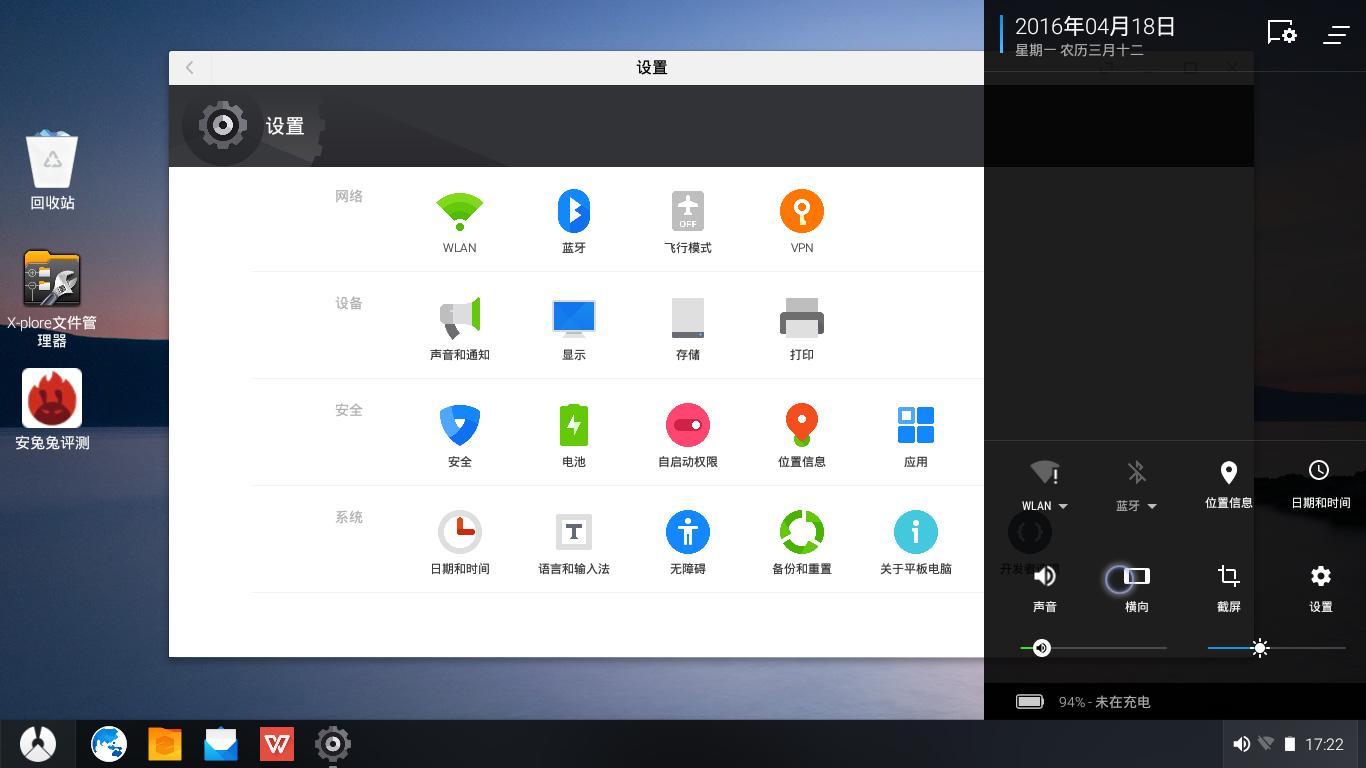Switch to Settings gear in the taskbar
1366x768 pixels.
click(x=333, y=744)
